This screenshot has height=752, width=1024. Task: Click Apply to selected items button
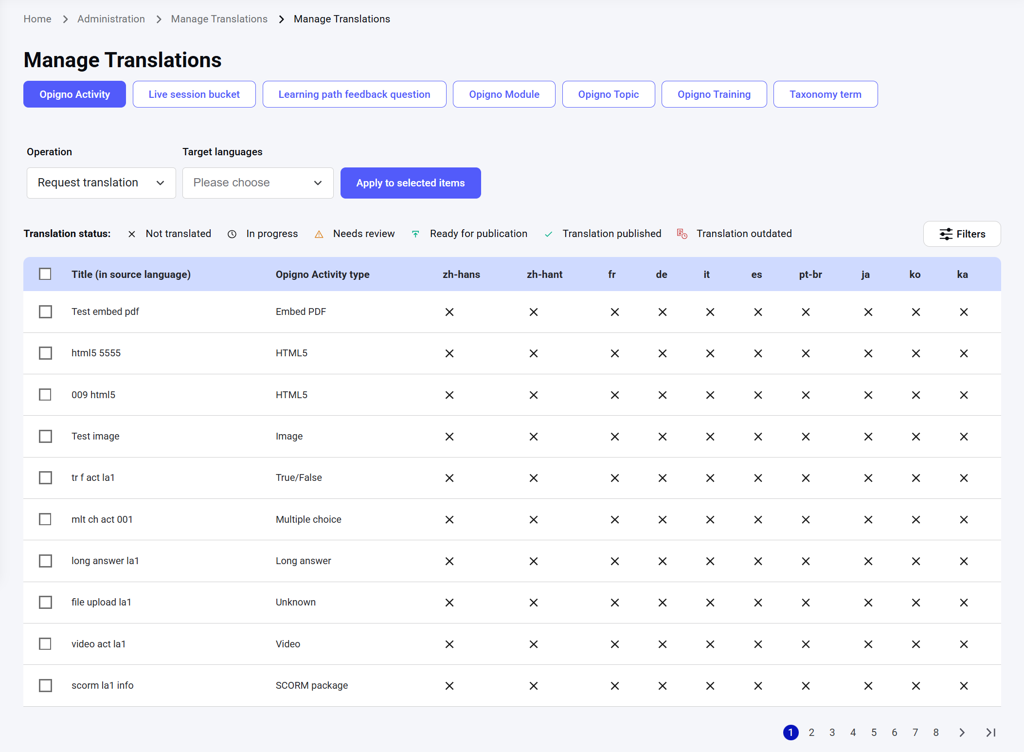411,183
